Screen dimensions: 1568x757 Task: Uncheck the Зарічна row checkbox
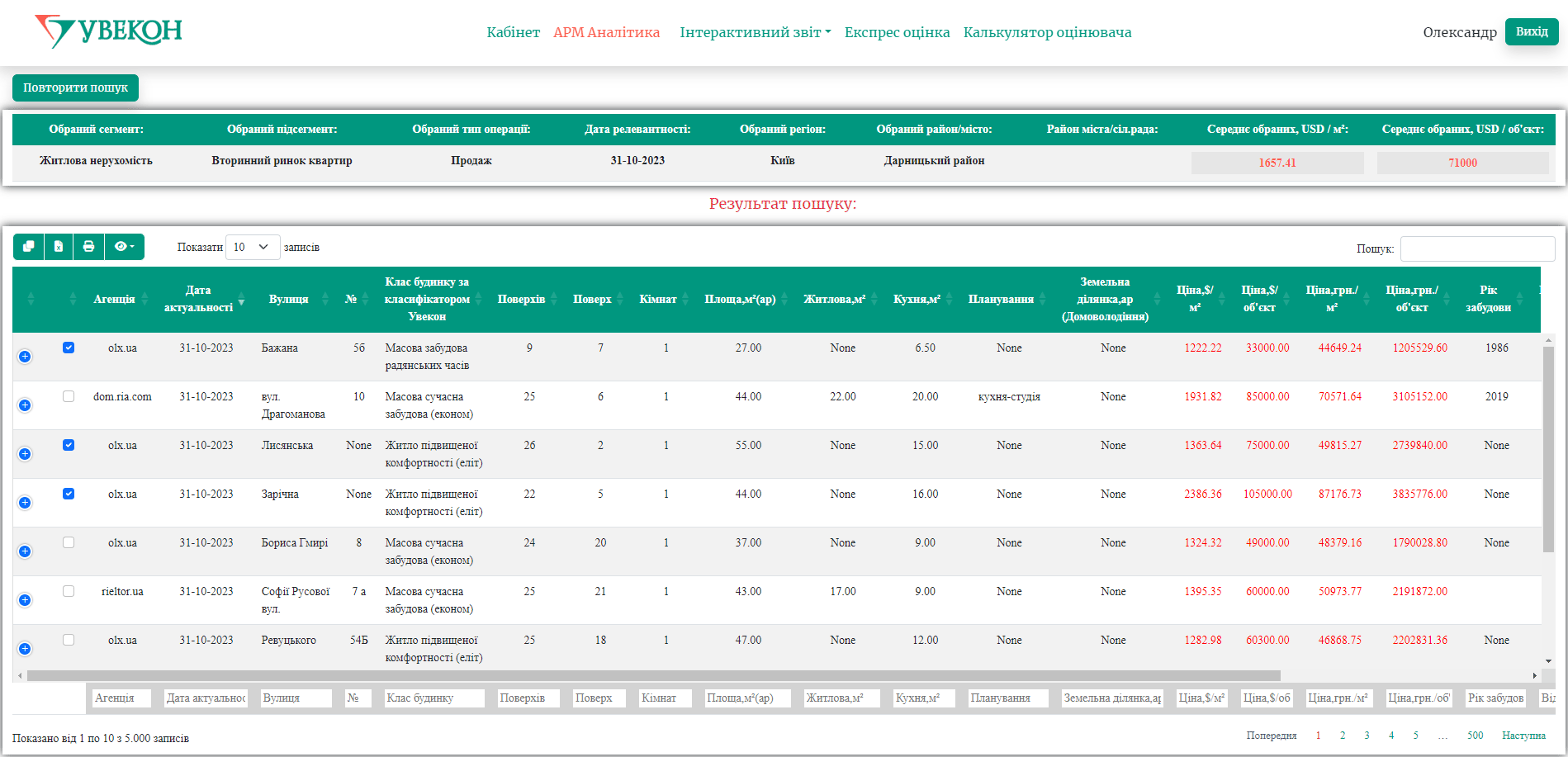(69, 494)
